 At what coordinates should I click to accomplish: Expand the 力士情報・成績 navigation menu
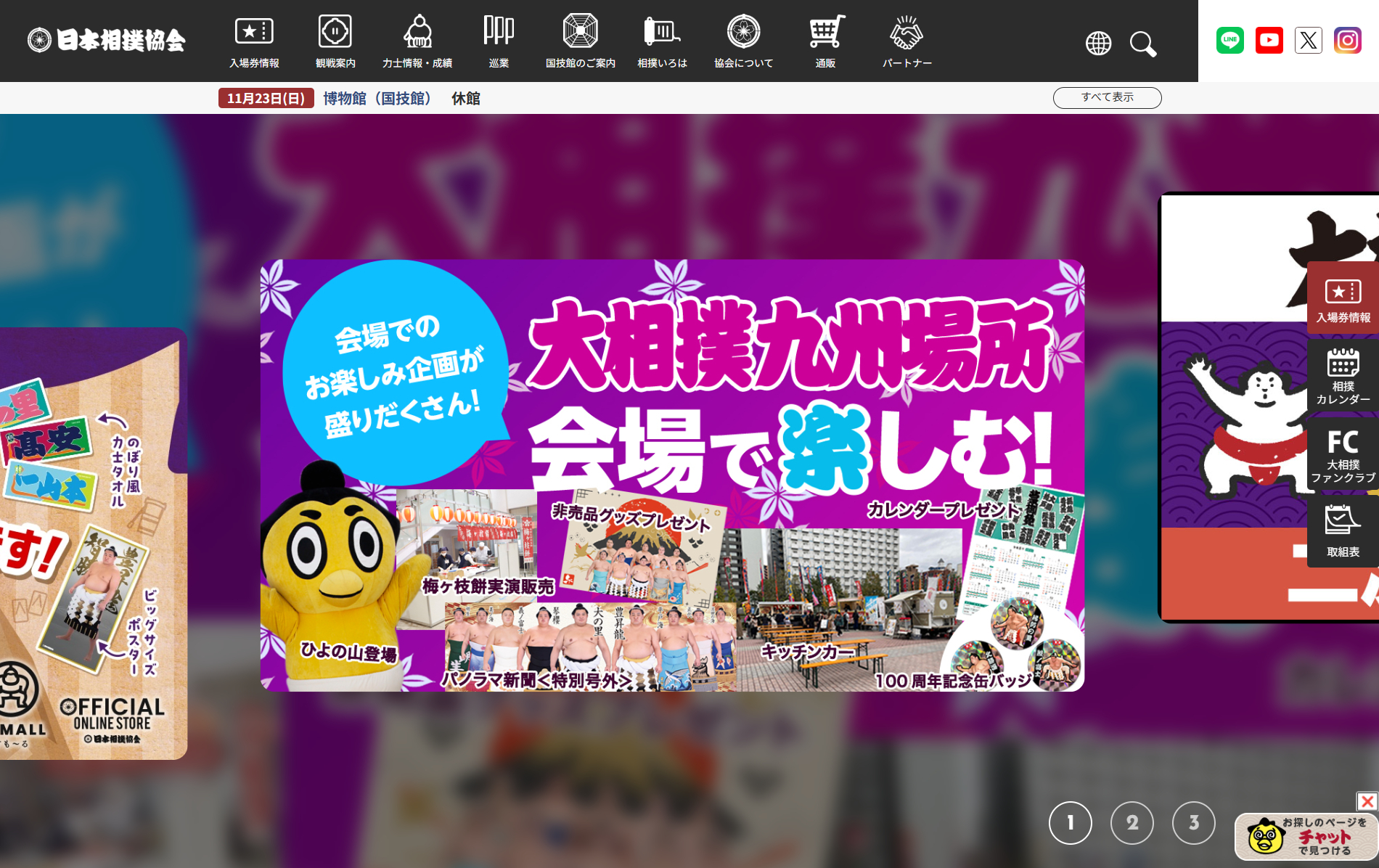pyautogui.click(x=417, y=41)
